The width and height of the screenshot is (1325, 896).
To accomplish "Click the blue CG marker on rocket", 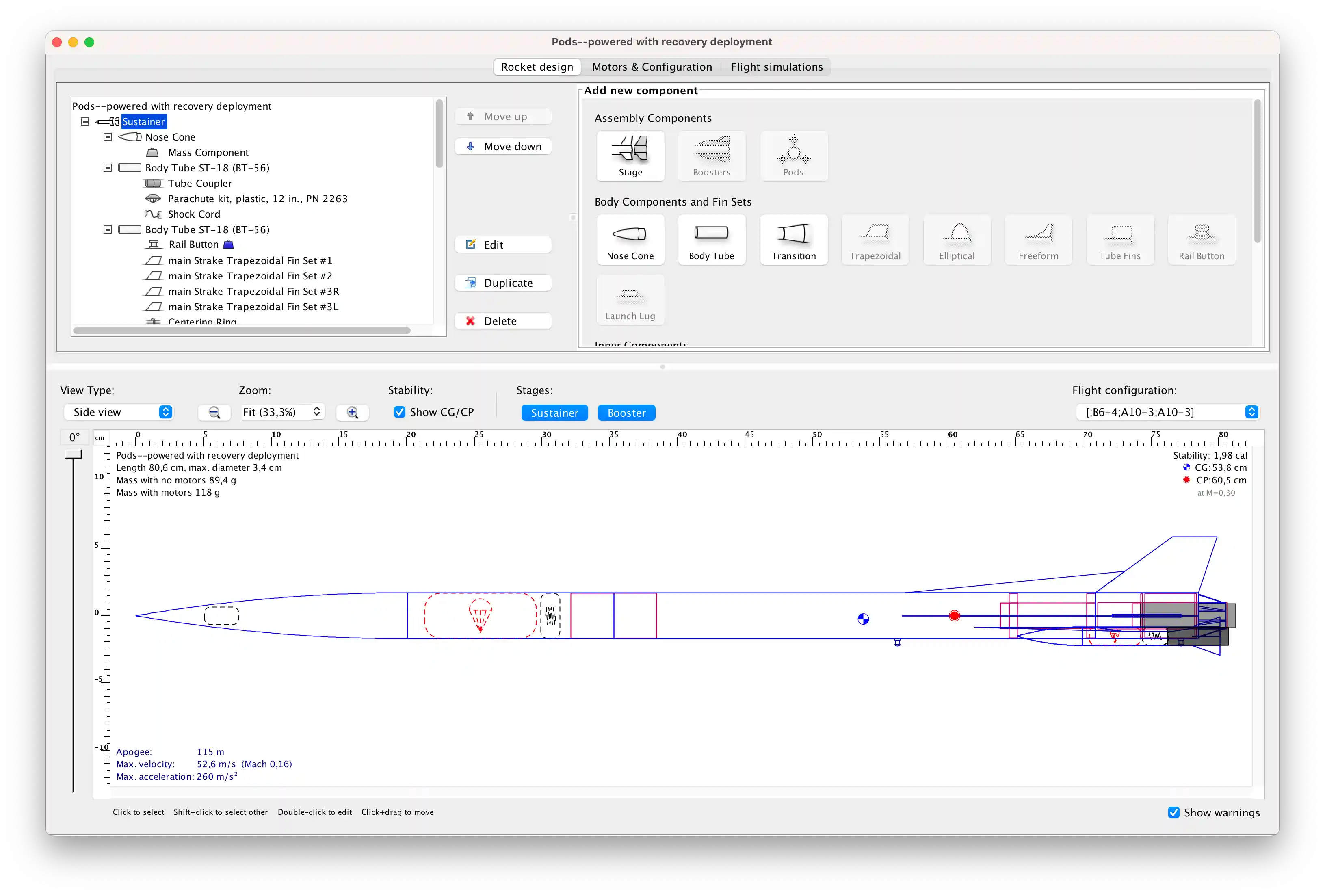I will (863, 619).
